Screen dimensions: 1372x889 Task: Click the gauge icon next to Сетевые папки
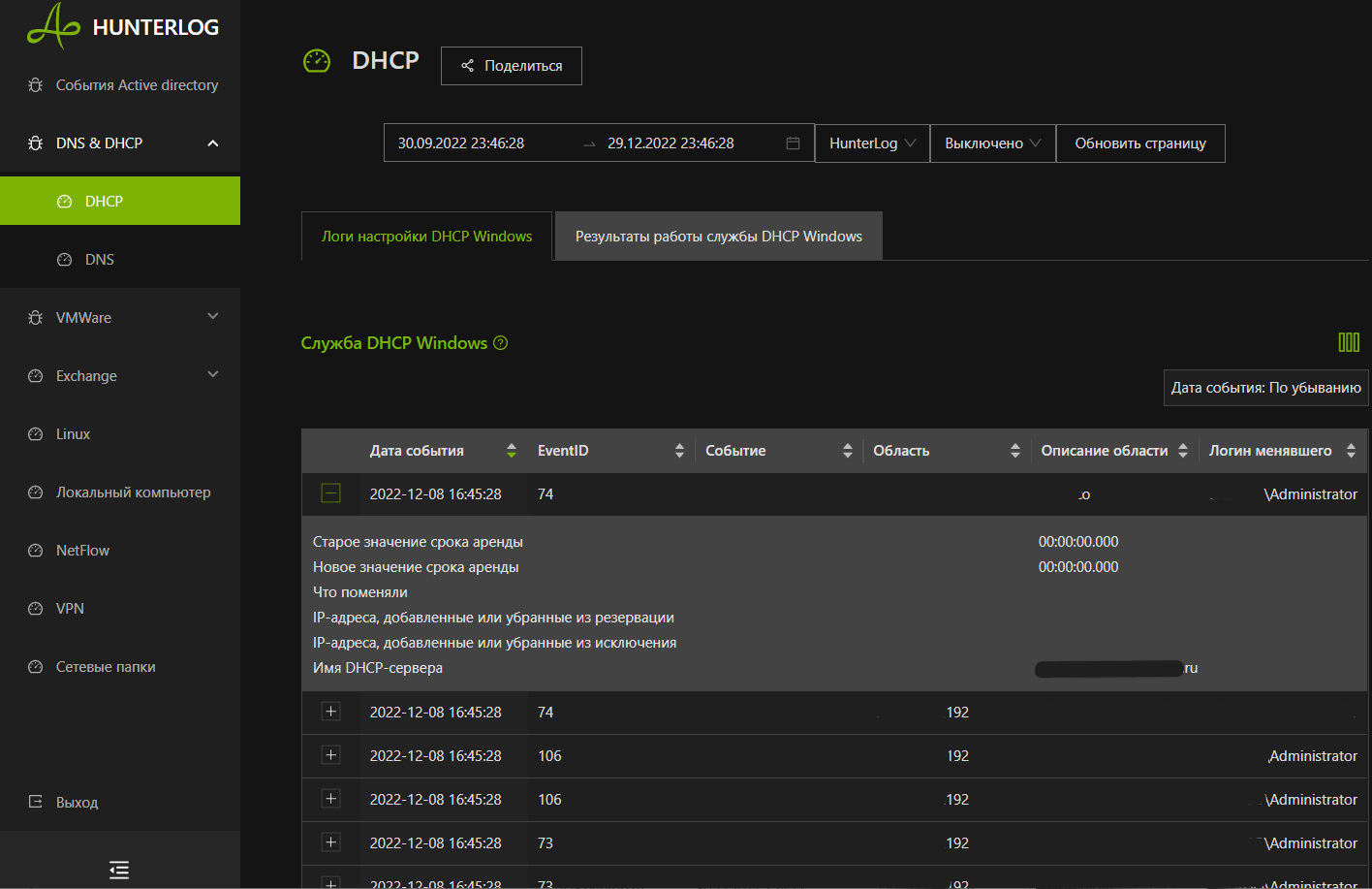36,667
